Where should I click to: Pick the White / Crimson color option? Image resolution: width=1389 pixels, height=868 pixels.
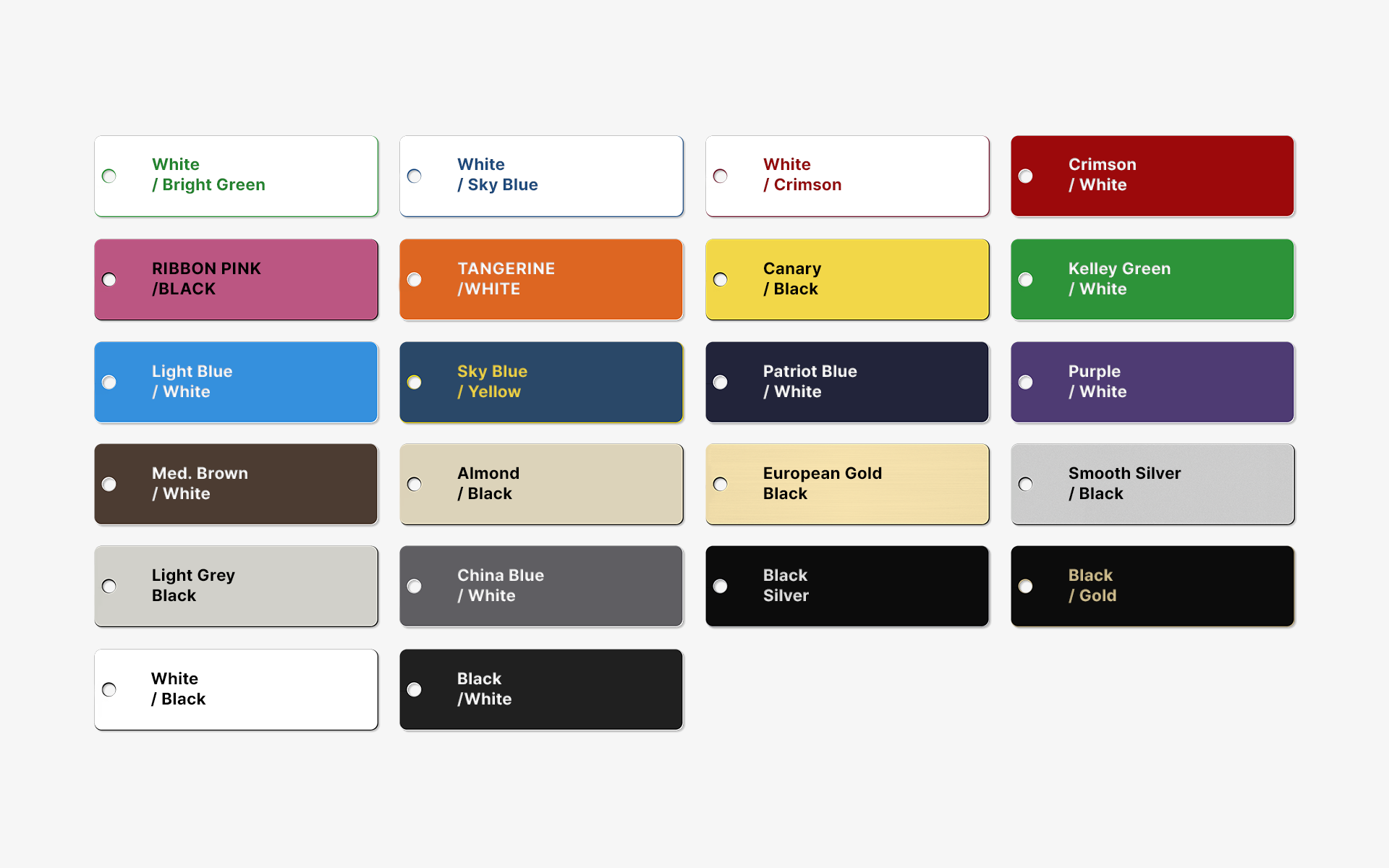click(847, 176)
